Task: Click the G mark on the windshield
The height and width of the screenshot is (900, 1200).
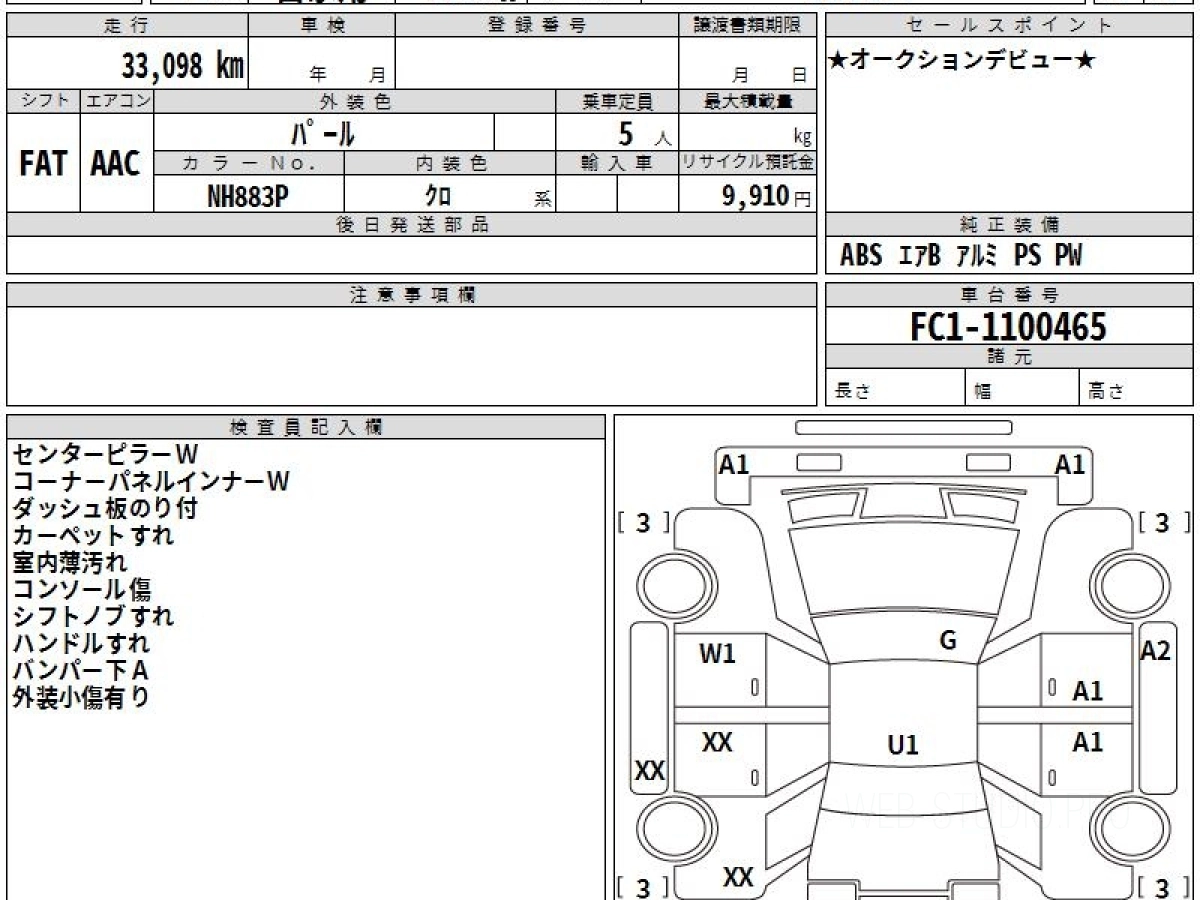Action: [948, 641]
